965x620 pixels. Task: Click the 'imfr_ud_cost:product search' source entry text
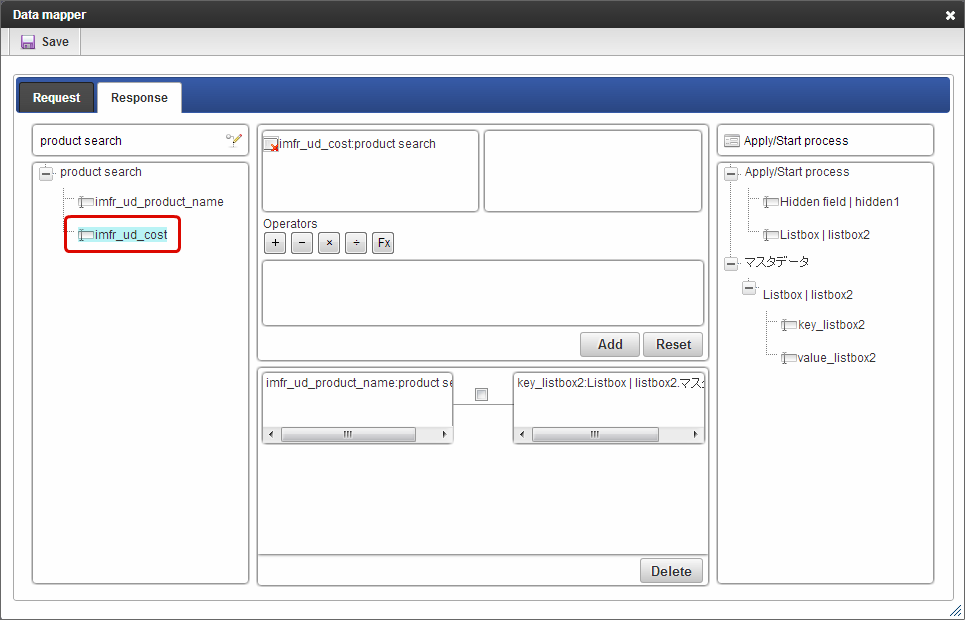357,144
